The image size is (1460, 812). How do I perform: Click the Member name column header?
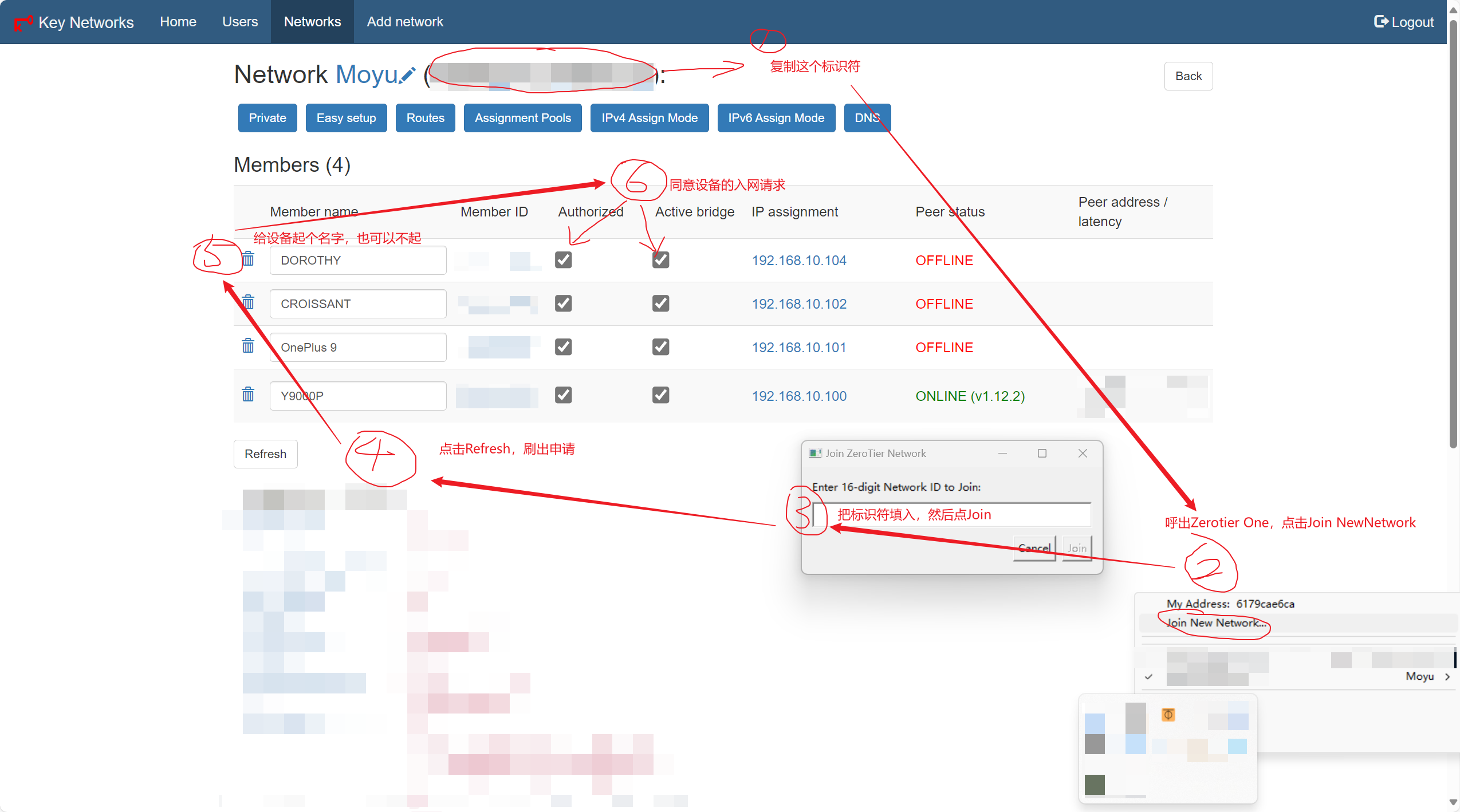(314, 212)
